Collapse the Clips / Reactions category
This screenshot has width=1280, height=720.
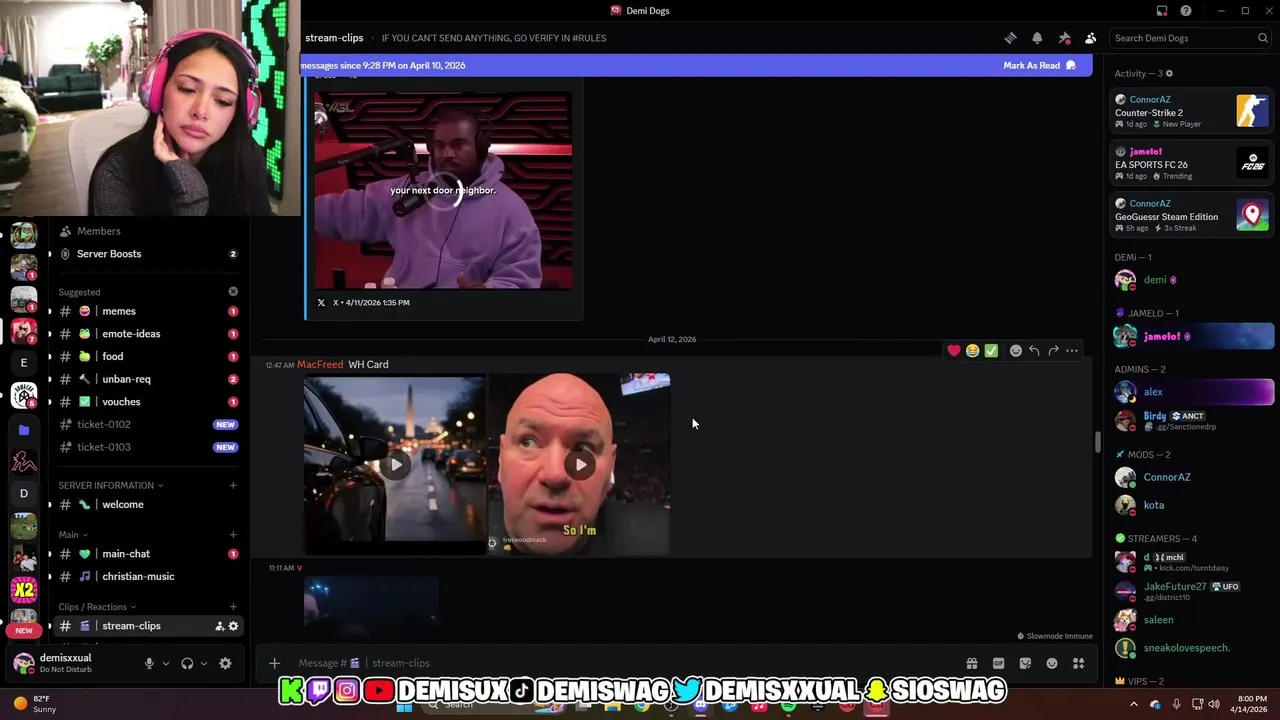(x=97, y=607)
